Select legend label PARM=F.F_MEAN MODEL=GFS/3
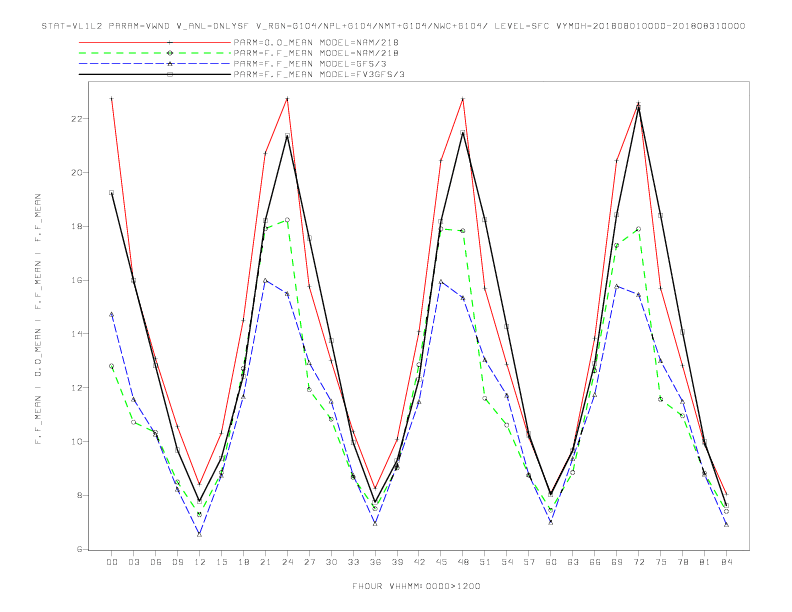Screen dimensions: 792x612 (x=310, y=64)
